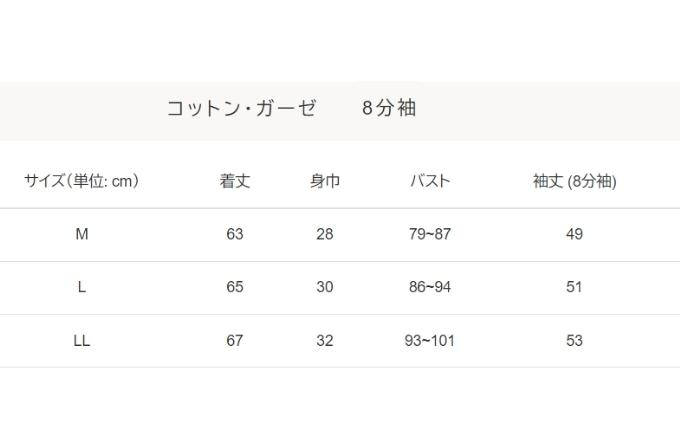680x421 pixels.
Task: Click the LL size row label
Action: point(82,341)
